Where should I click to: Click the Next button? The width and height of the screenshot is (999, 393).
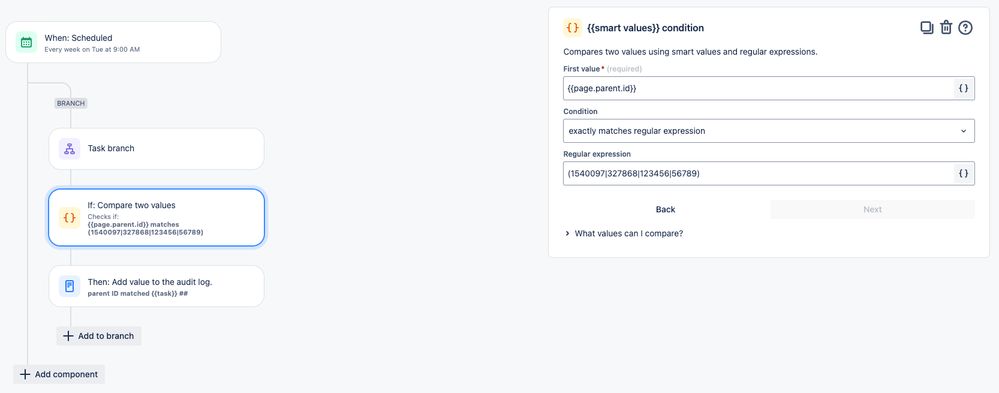coord(872,210)
